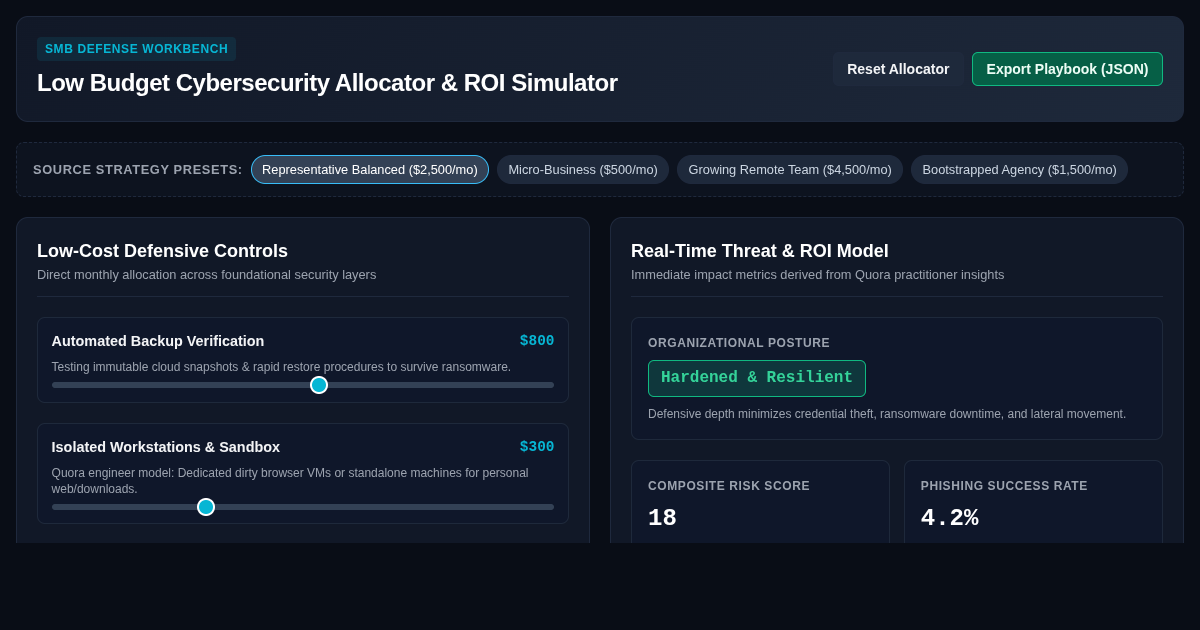
Task: Click the Direct monthly allocation subtitle
Action: pos(207,275)
